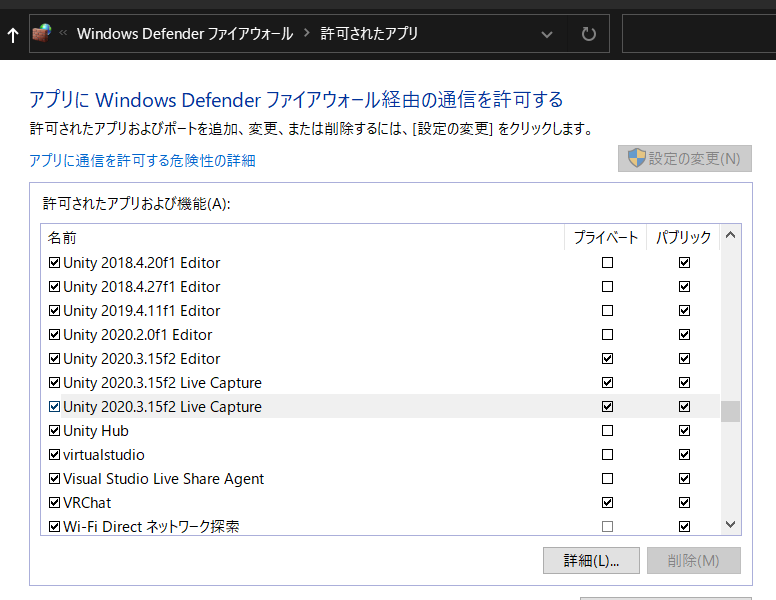
Task: Open アプリに通信を許可する危険性の詳細 link
Action: [x=143, y=160]
